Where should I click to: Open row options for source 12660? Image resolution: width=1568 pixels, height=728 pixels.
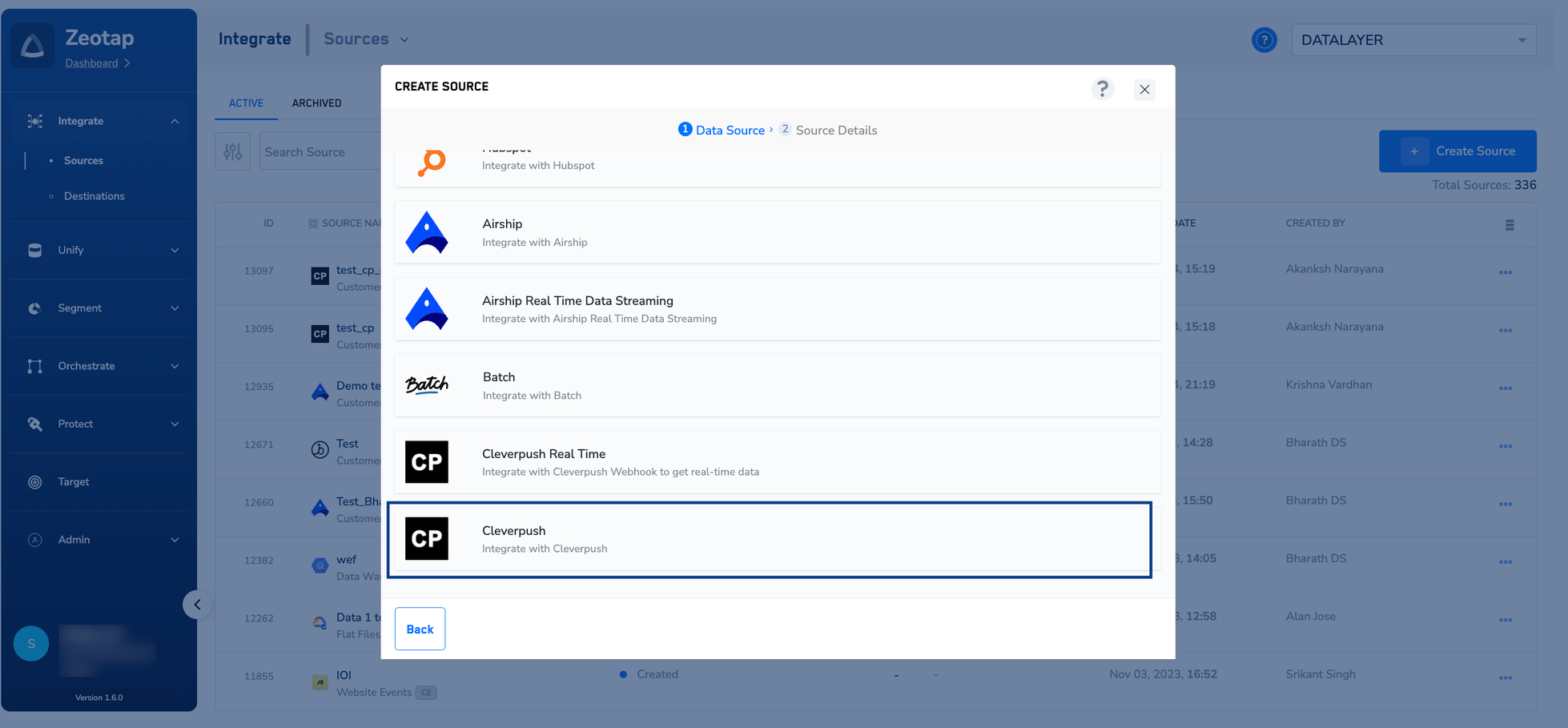(1506, 504)
